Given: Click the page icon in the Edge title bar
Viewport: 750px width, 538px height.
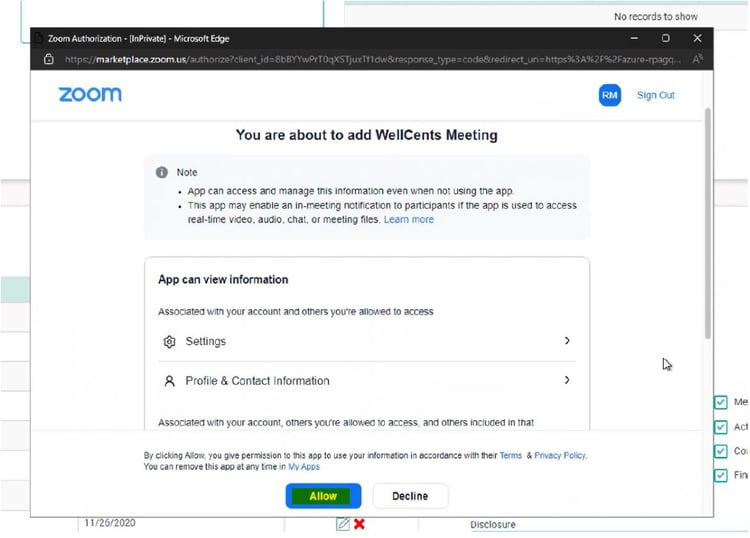Looking at the screenshot, I should point(39,38).
